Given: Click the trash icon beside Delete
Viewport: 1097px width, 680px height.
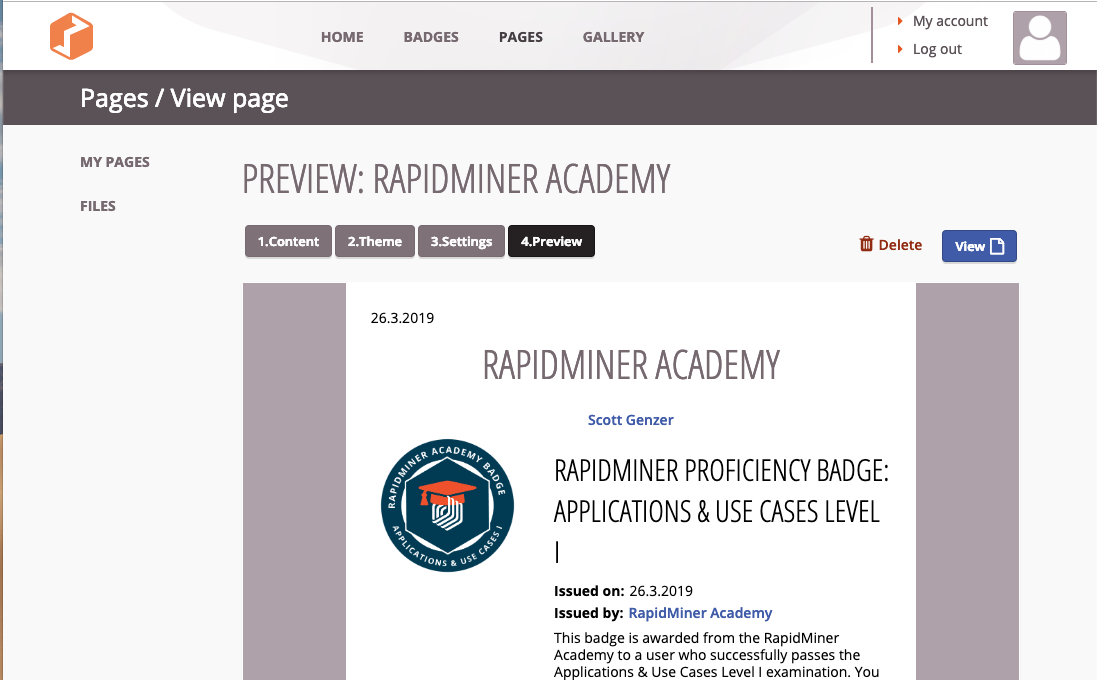Looking at the screenshot, I should tap(866, 244).
